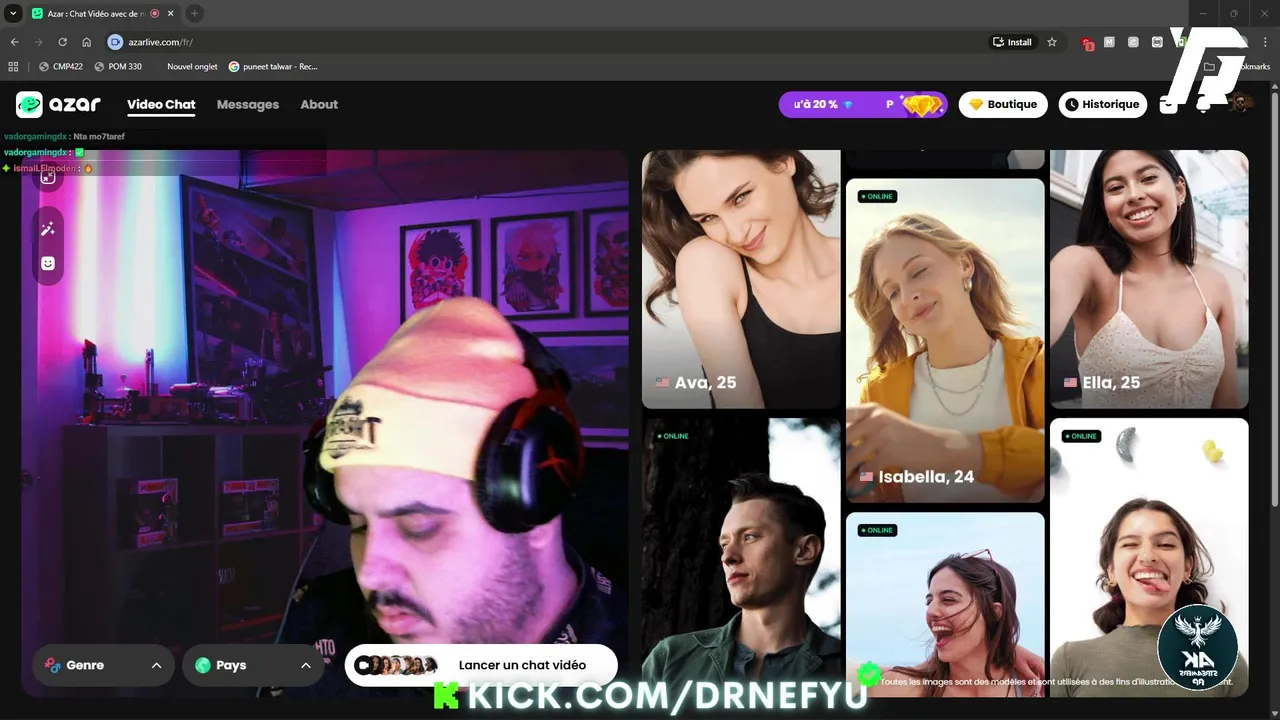Click US flag next to Ella
The image size is (1280, 720).
click(x=1070, y=383)
